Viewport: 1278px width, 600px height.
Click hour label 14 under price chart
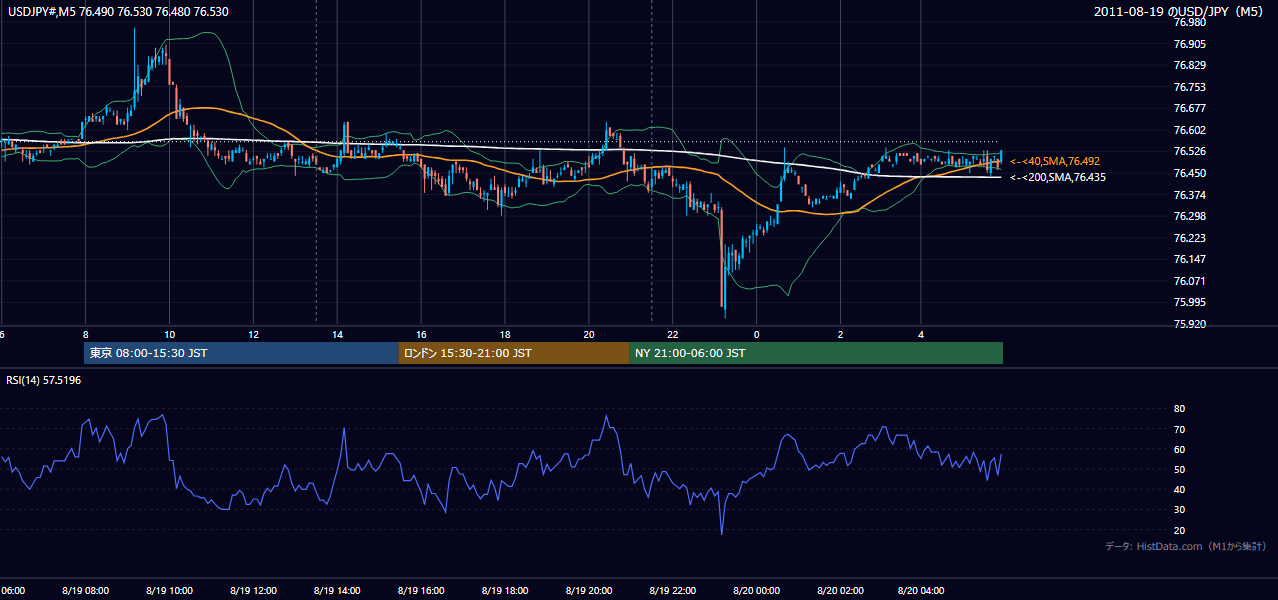pos(338,334)
